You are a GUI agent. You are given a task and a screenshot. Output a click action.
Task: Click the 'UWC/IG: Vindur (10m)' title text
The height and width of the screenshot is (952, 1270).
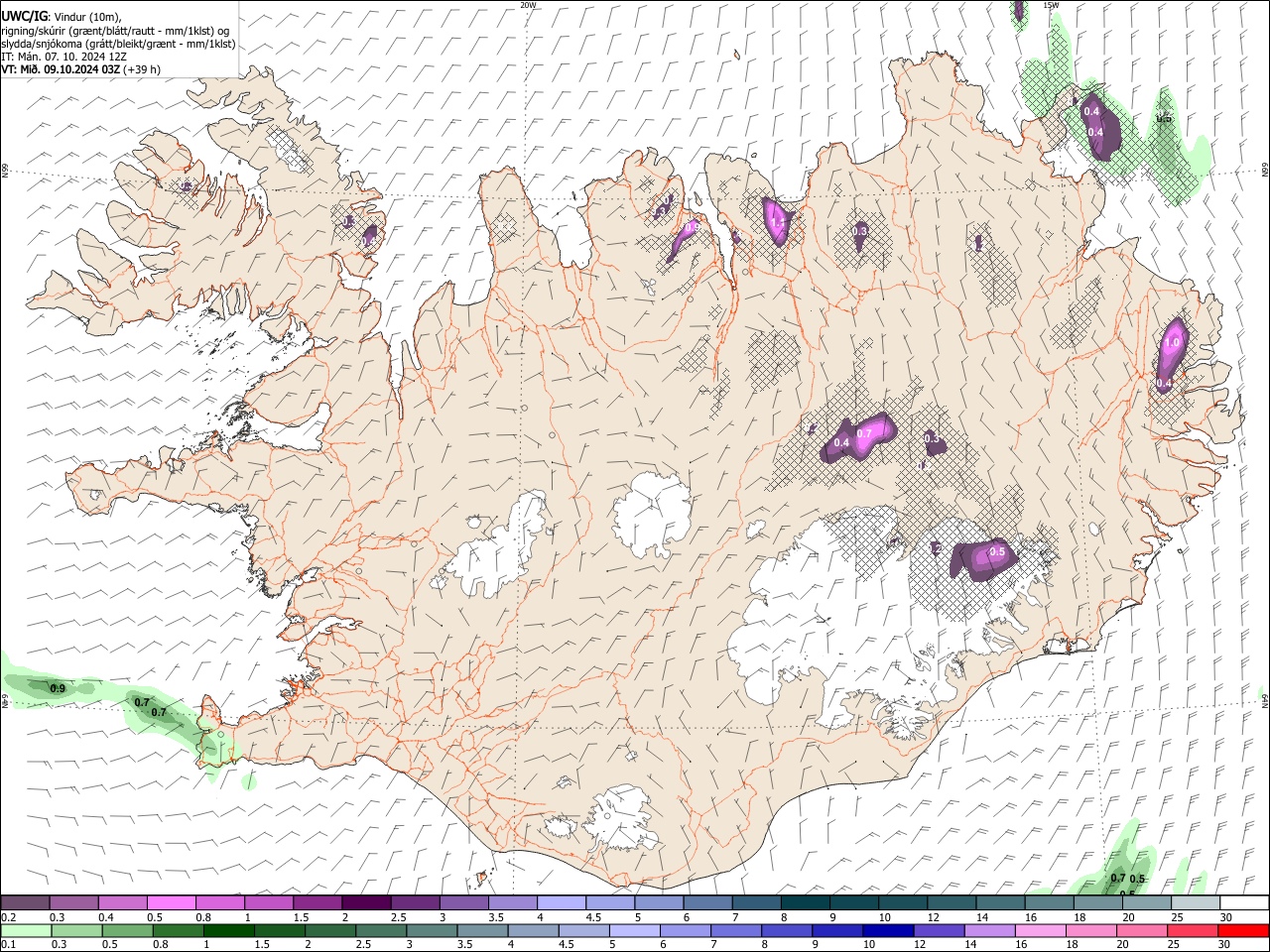[62, 16]
